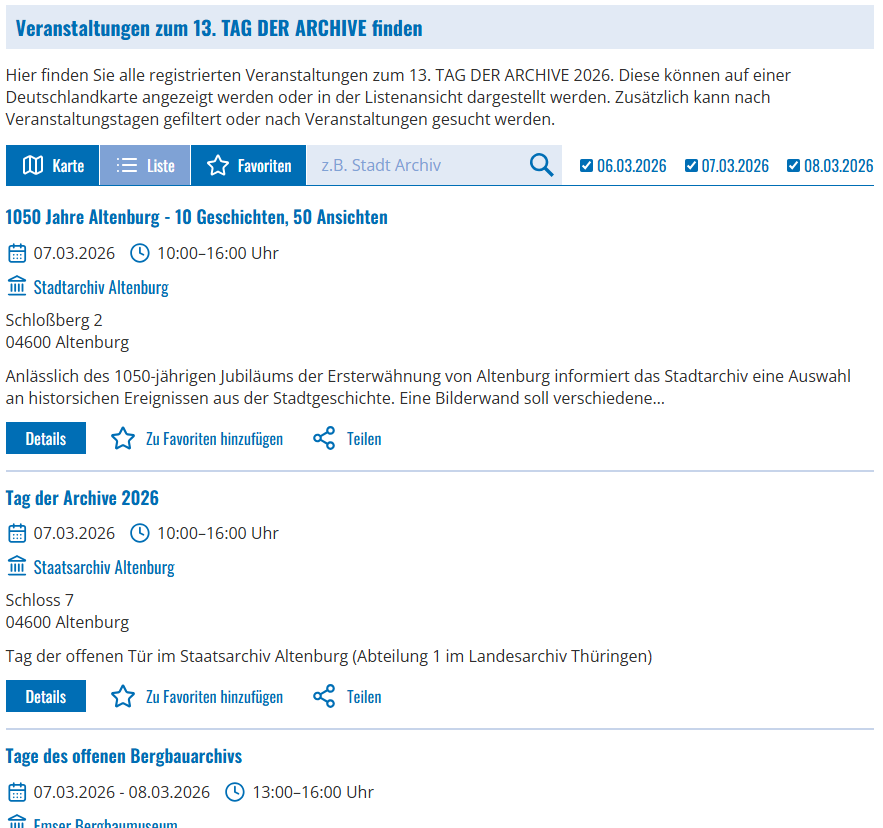Click the map icon in Karte tab
Viewport: 883px width, 828px height.
point(33,166)
